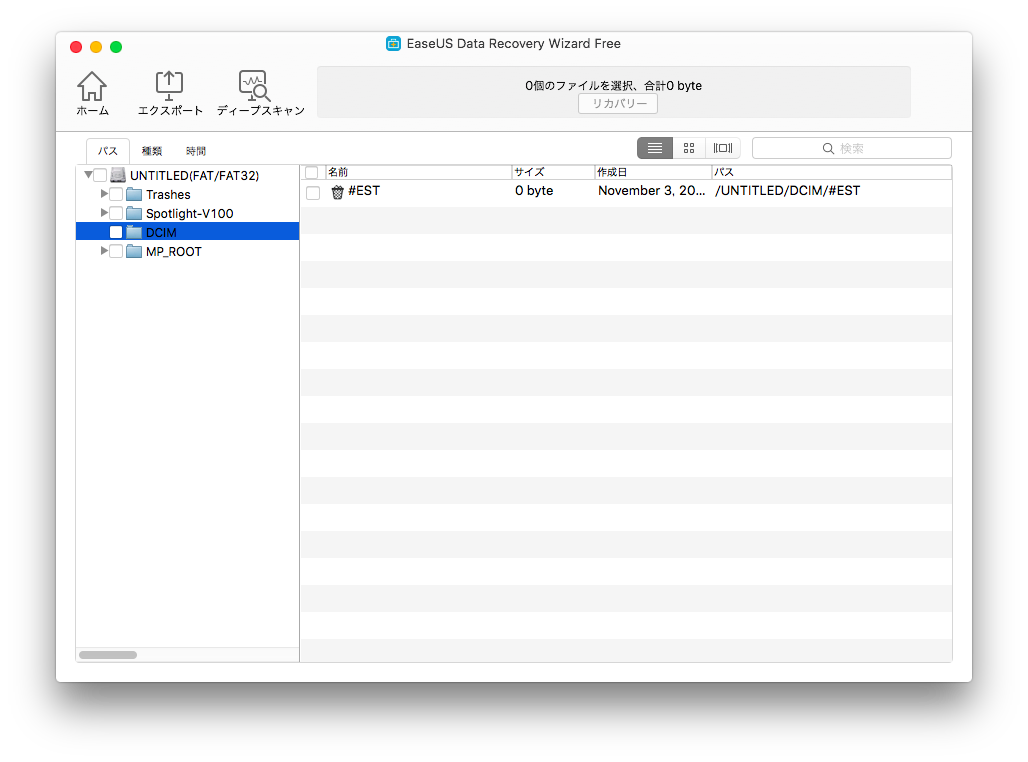Toggle the select-all header checkbox
This screenshot has height=762, width=1028.
pos(312,172)
